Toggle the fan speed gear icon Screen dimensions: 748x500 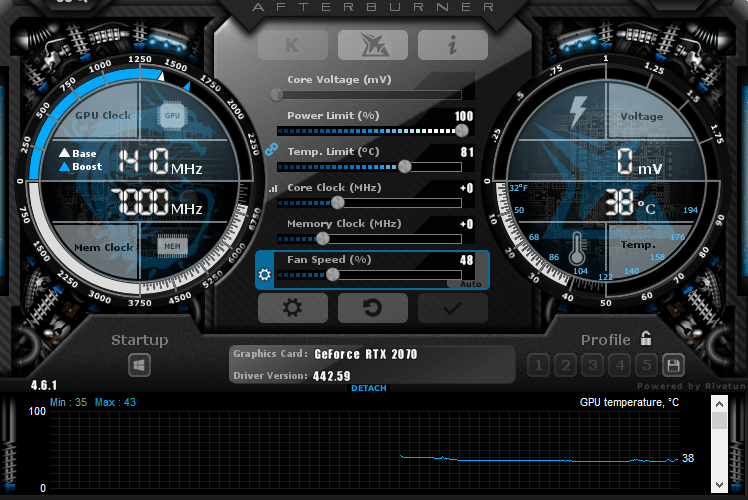pos(264,274)
